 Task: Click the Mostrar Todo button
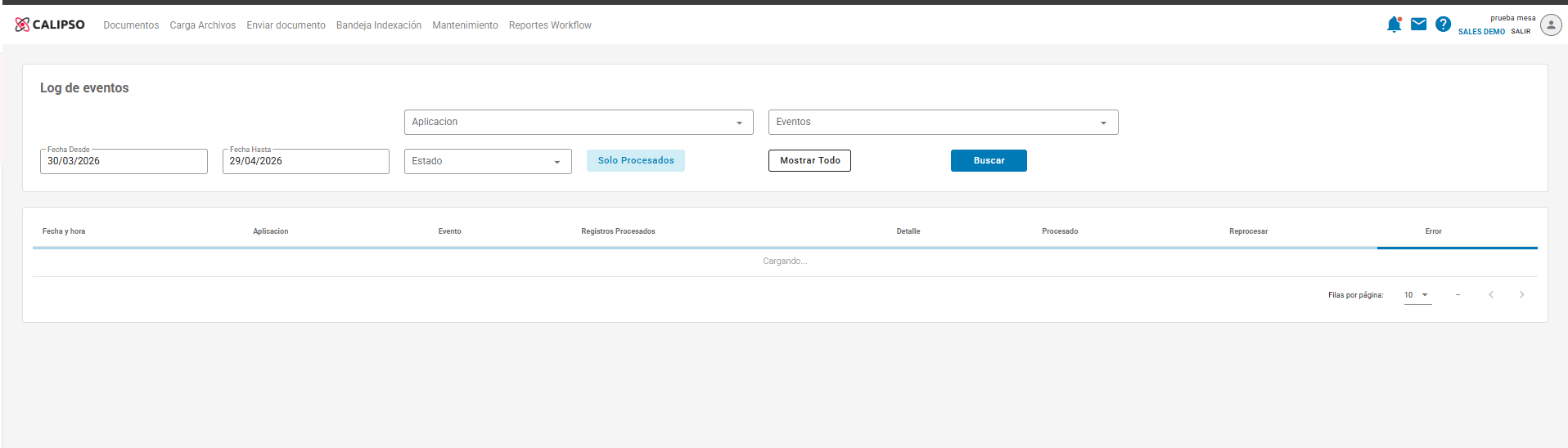click(809, 160)
